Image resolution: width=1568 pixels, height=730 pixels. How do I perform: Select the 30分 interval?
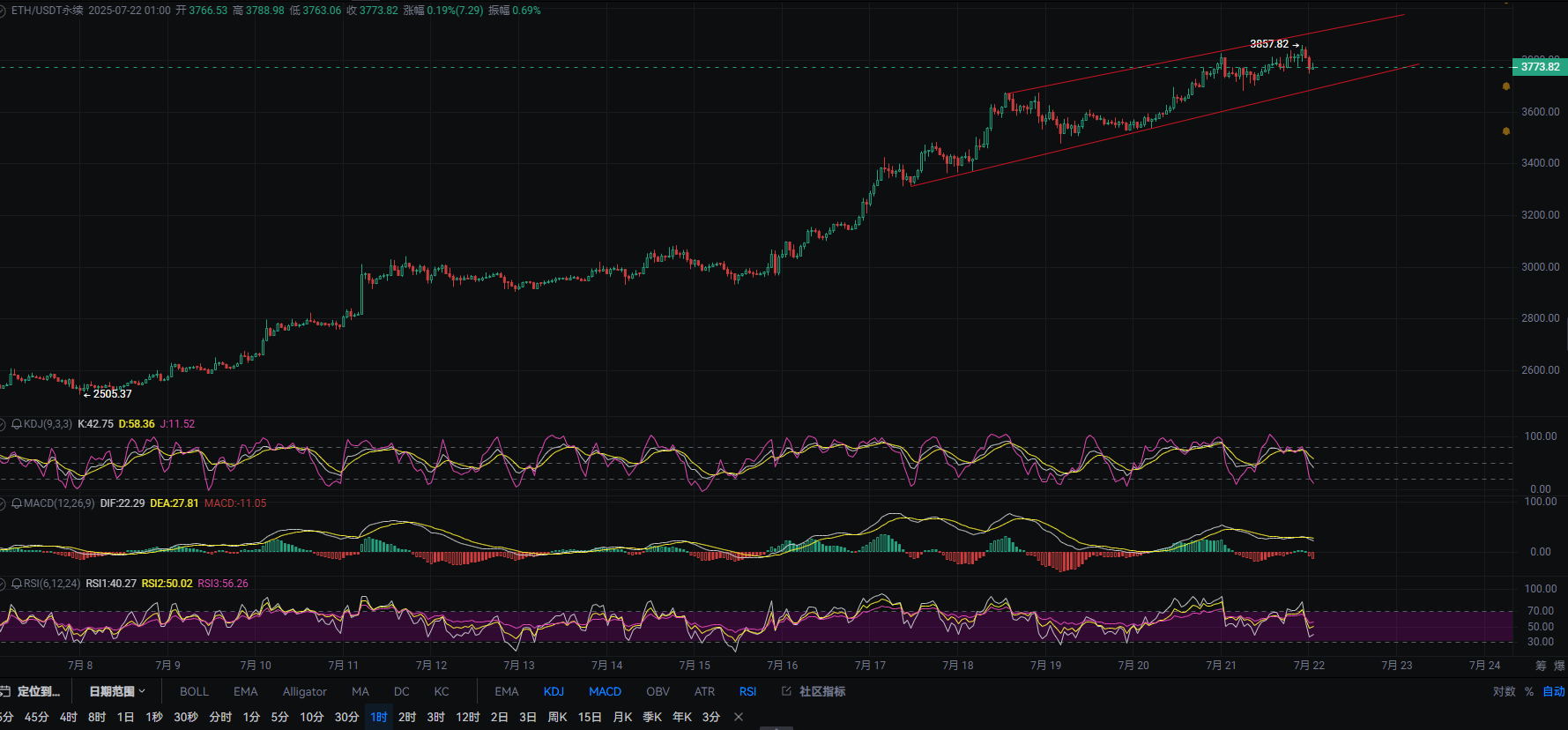(346, 717)
